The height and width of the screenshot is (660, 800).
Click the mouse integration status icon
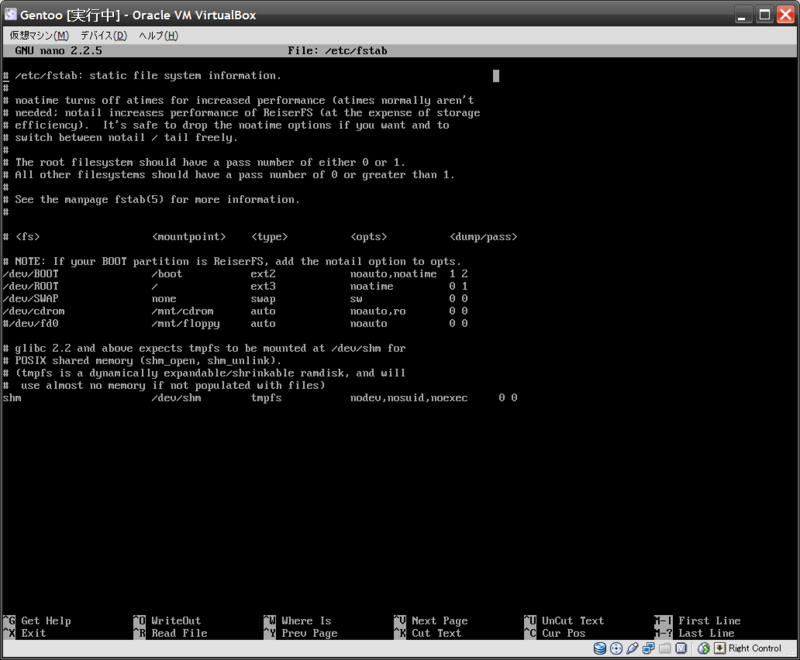[704, 648]
